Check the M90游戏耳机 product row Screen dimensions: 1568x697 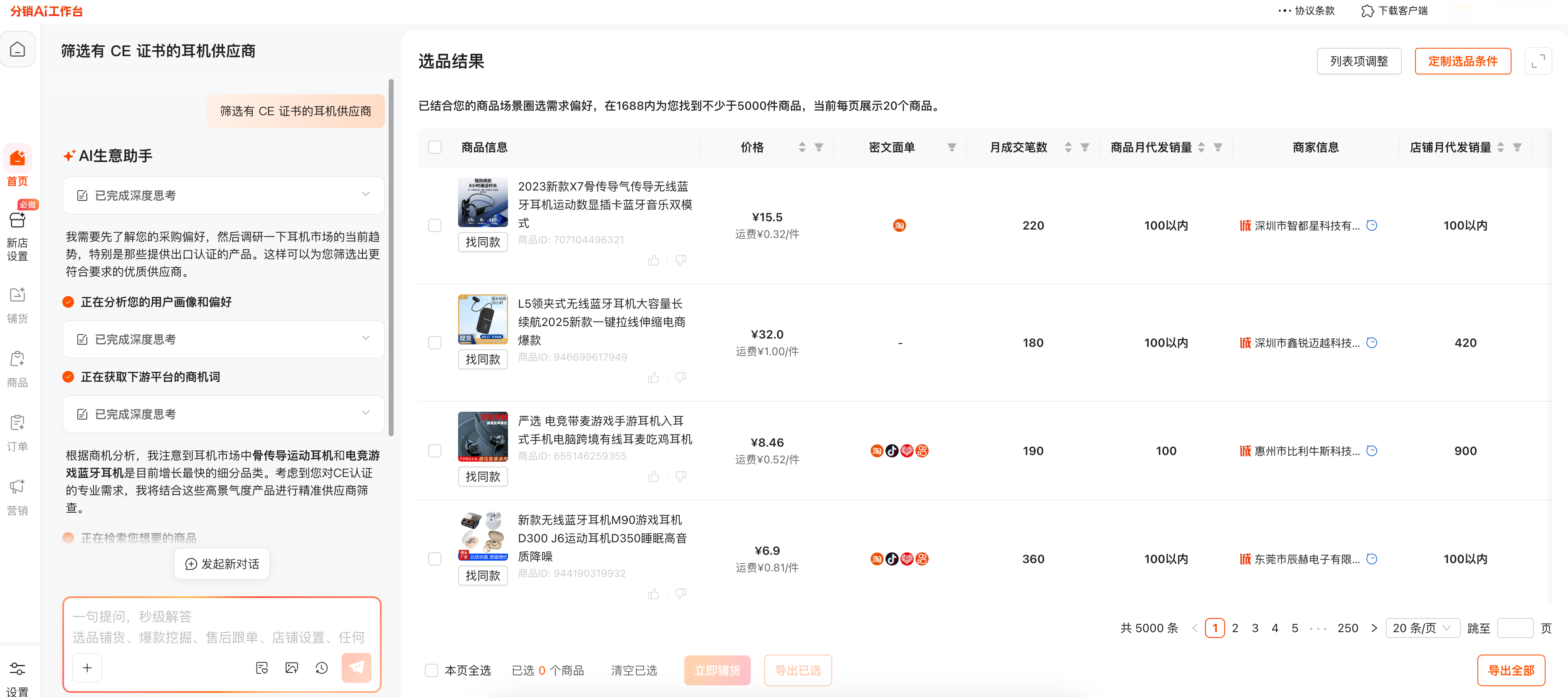point(435,559)
